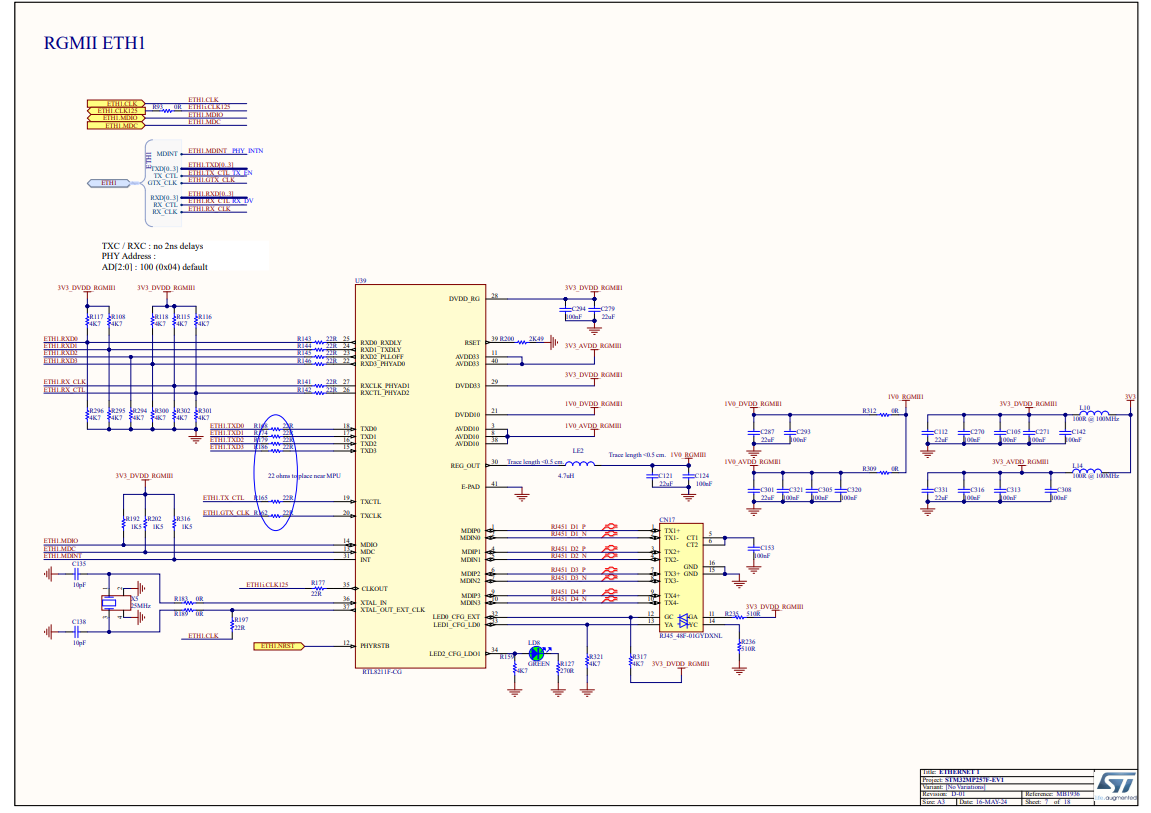Select the LED2_CFG_LDO1 pin label
Image resolution: width=1151 pixels, height=813 pixels.
pyautogui.click(x=454, y=654)
